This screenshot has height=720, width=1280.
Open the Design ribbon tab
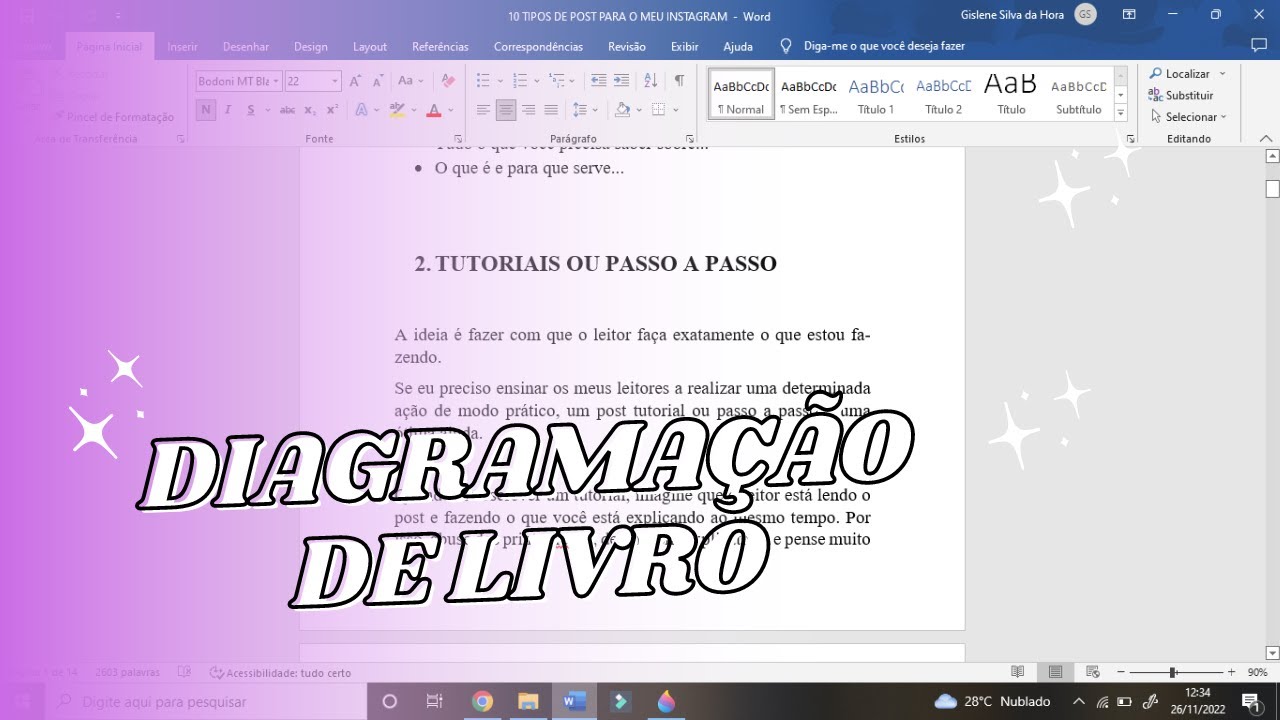pos(311,47)
